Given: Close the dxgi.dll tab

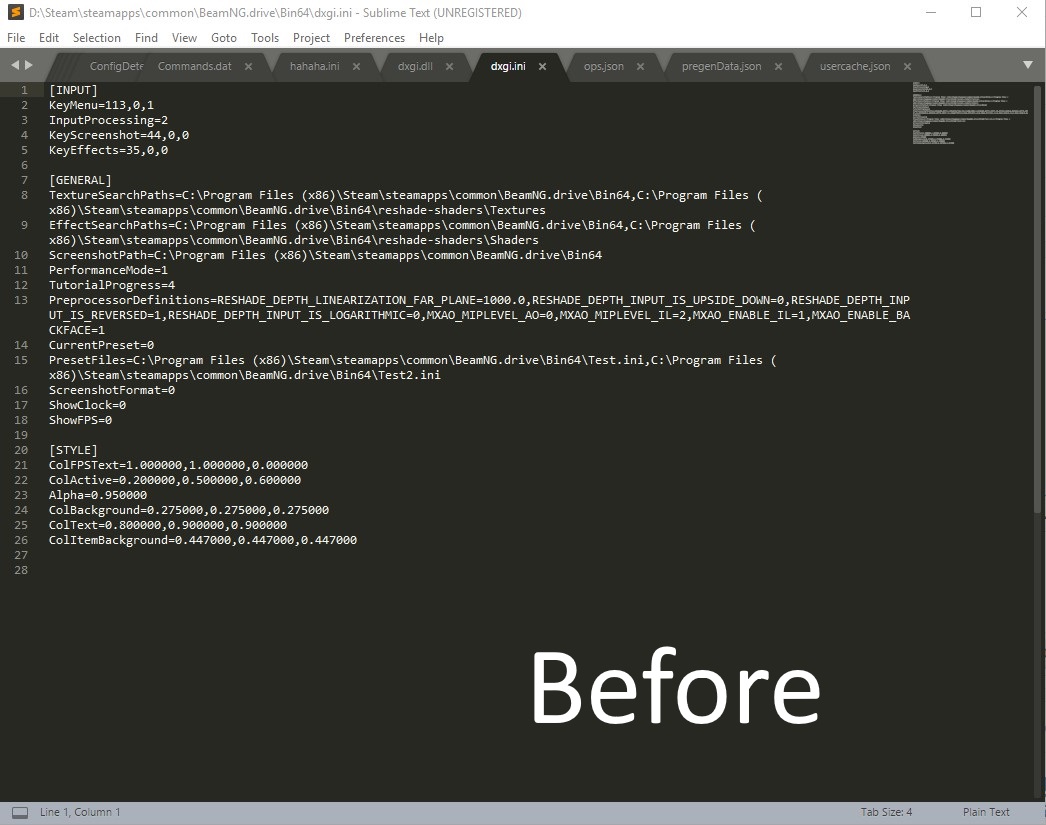Looking at the screenshot, I should point(449,66).
